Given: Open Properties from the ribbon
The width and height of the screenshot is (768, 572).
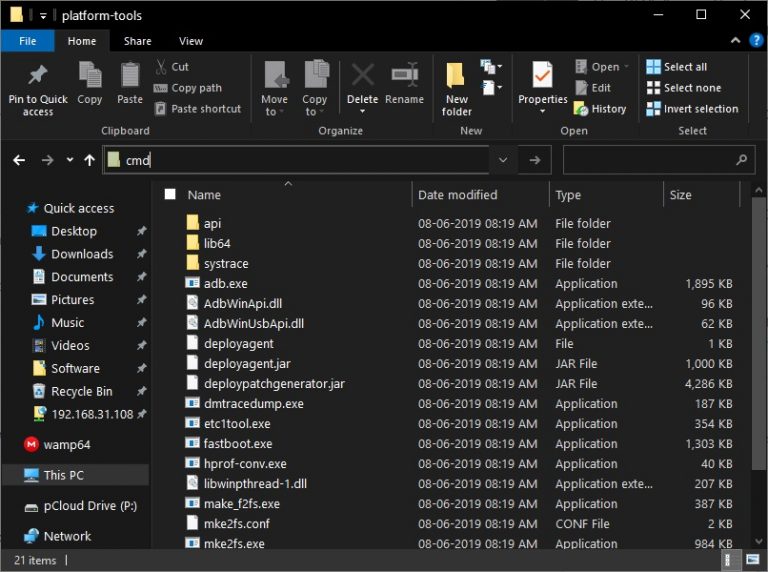Looking at the screenshot, I should [x=542, y=77].
